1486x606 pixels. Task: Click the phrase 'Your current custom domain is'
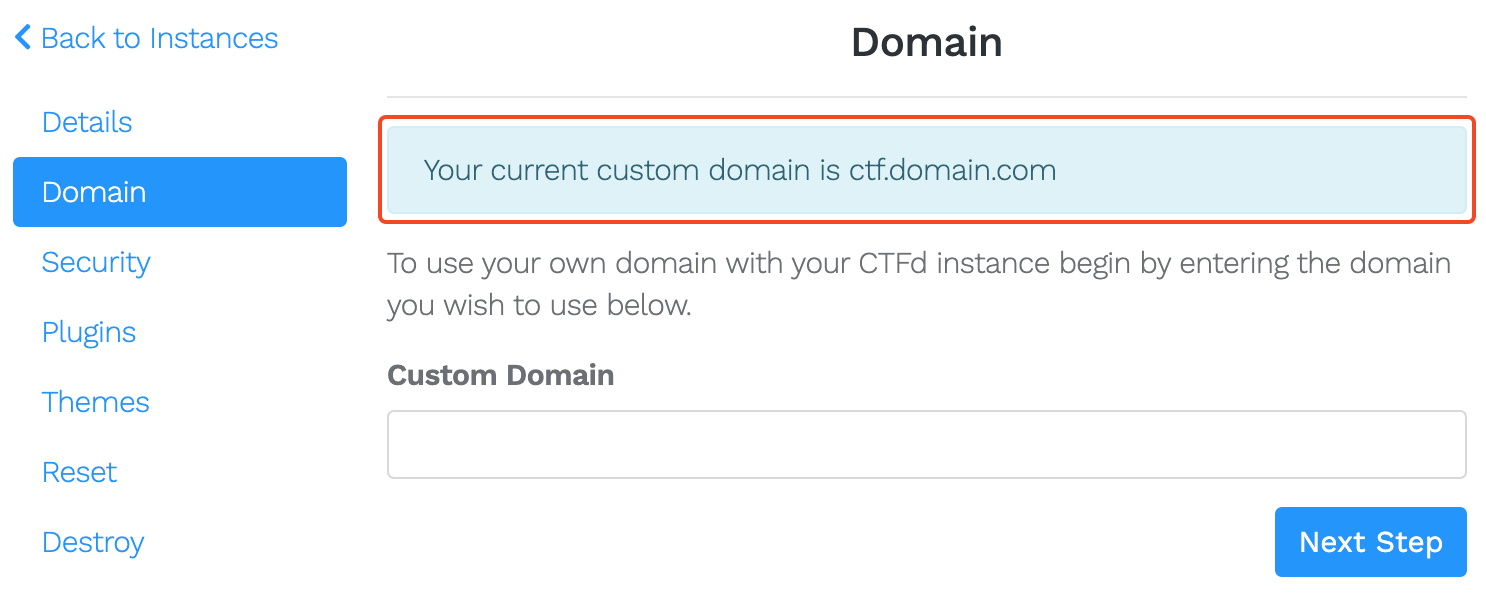(x=632, y=170)
